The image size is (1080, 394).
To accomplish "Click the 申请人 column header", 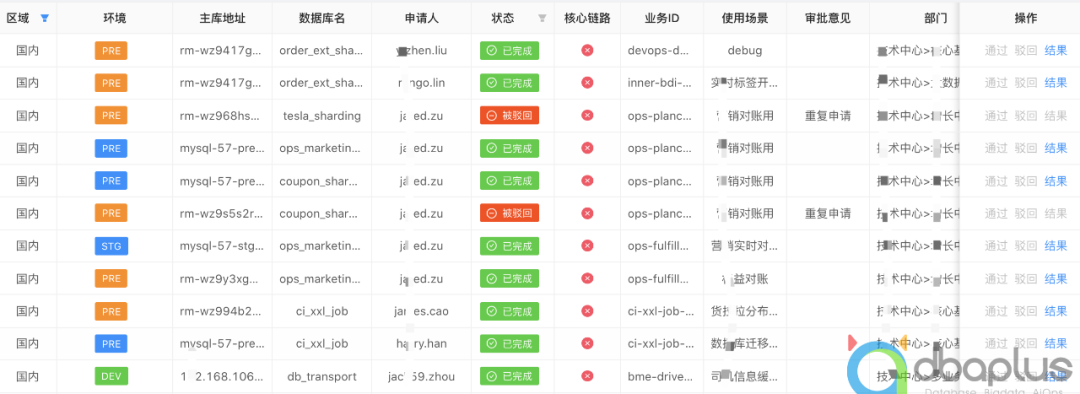I will 422,19.
